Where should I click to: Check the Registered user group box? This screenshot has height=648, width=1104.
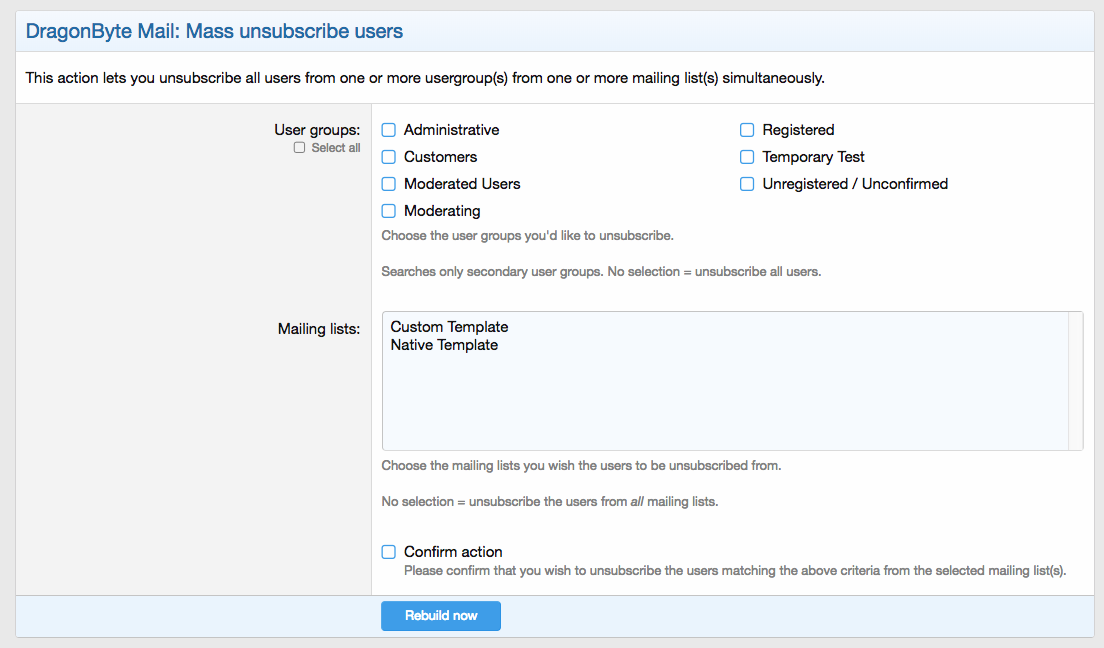[747, 130]
